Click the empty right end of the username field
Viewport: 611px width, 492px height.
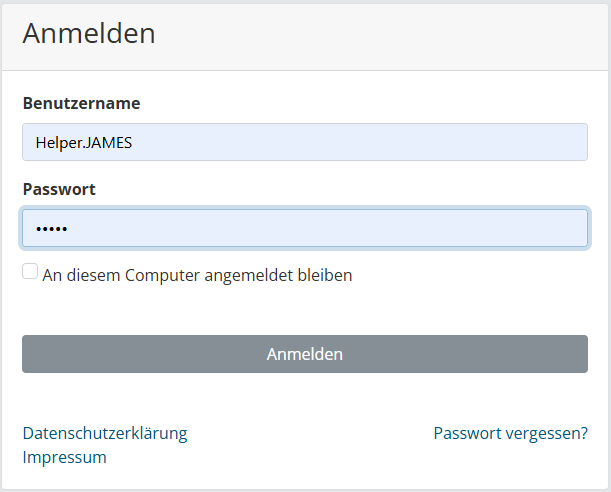tap(540, 142)
